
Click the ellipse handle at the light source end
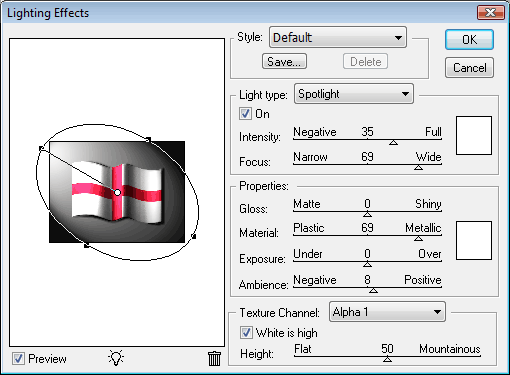click(x=41, y=148)
